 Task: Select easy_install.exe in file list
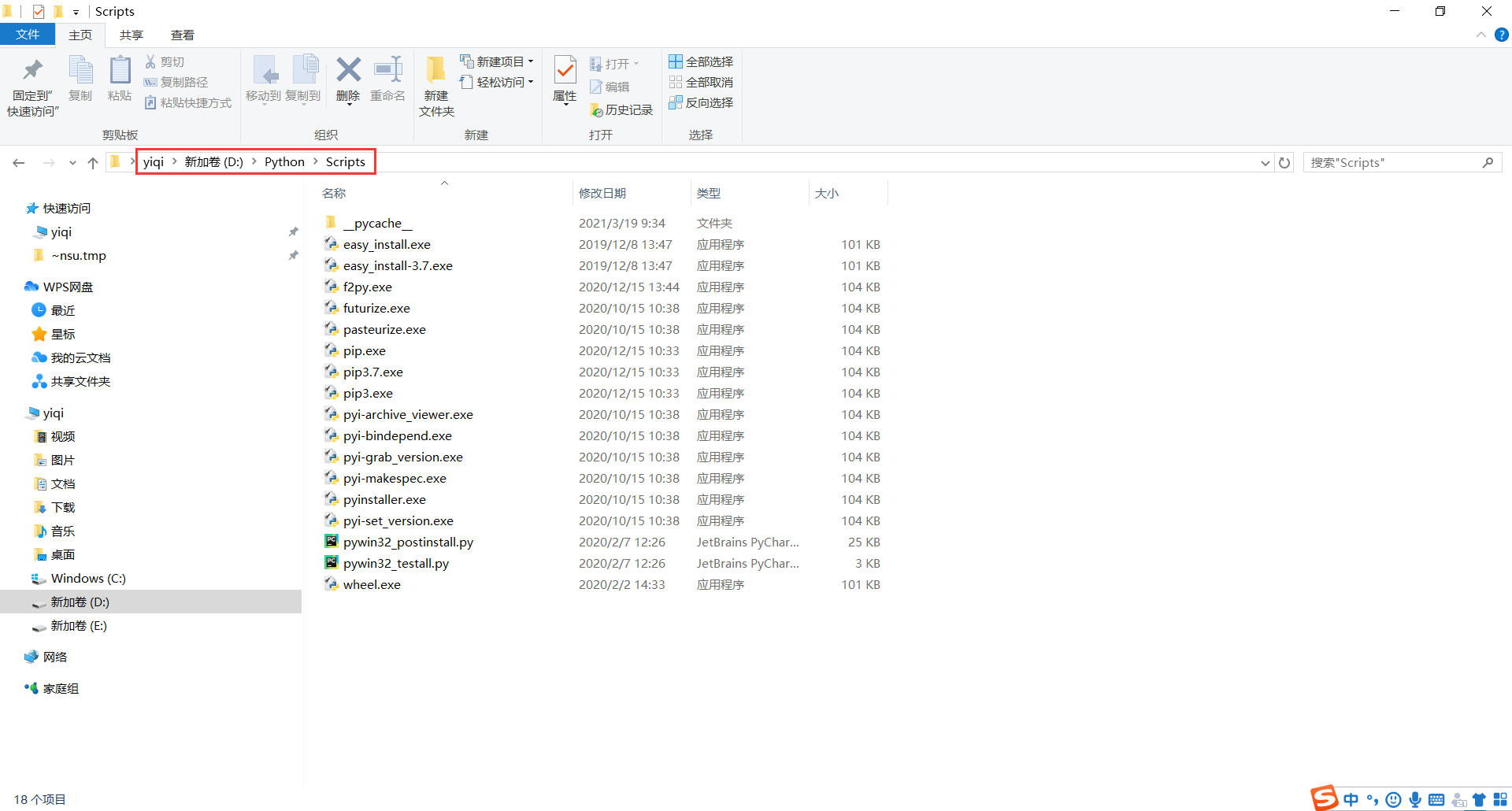point(387,244)
